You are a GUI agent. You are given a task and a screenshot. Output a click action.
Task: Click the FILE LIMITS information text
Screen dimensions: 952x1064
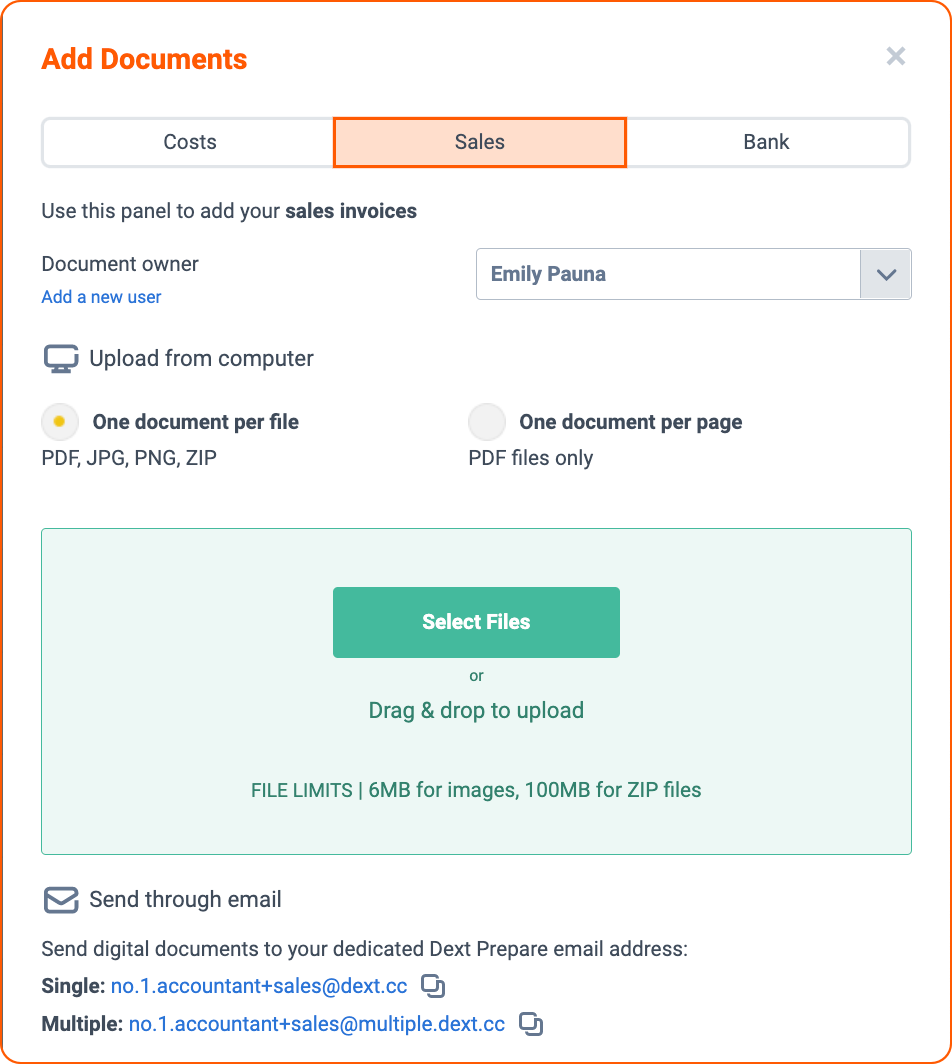coord(476,790)
